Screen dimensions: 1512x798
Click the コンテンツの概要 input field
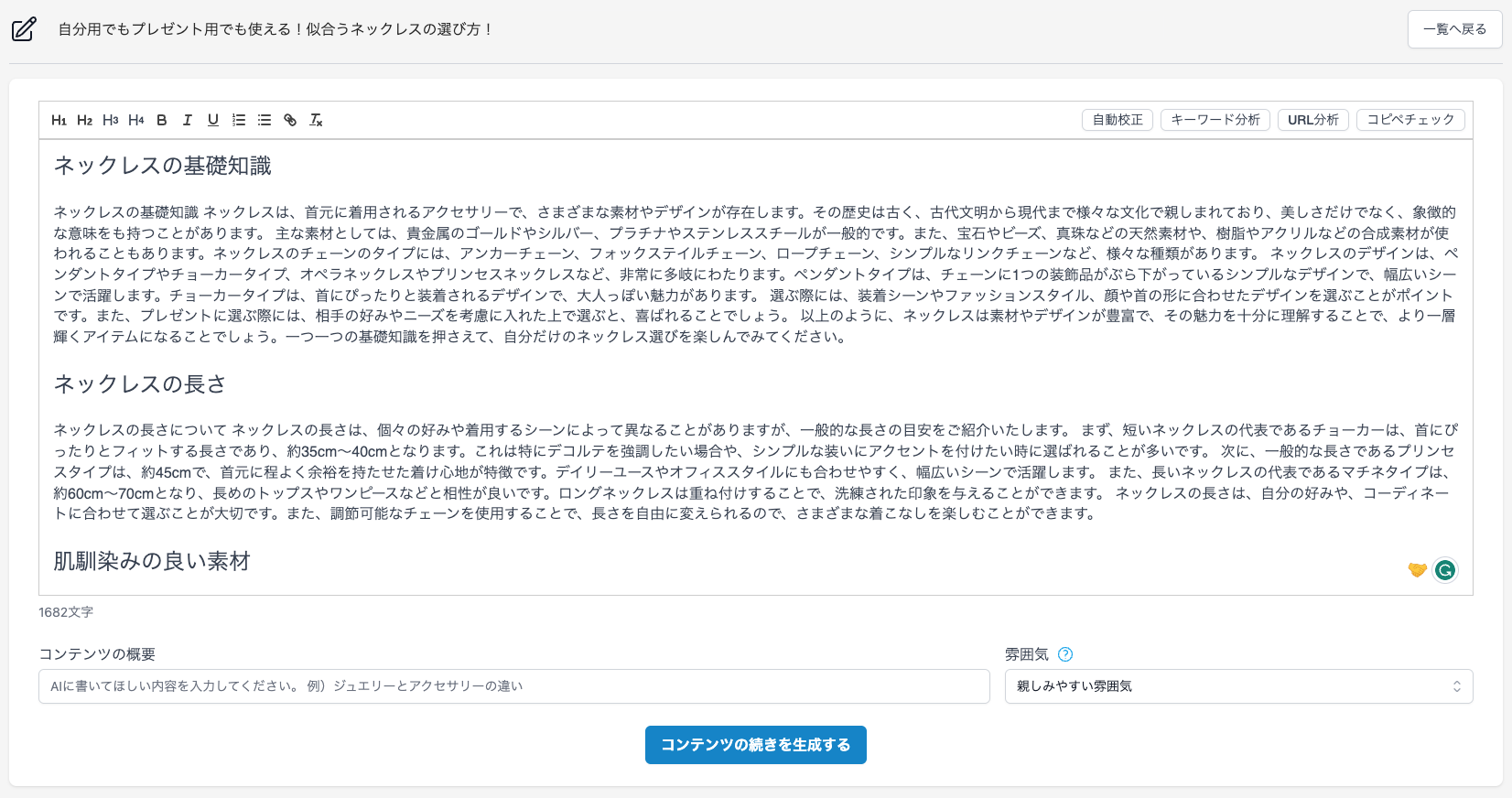pyautogui.click(x=514, y=686)
